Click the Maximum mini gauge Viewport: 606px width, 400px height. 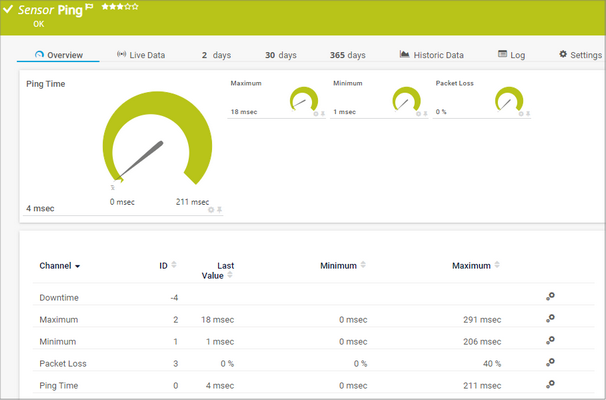pyautogui.click(x=303, y=100)
